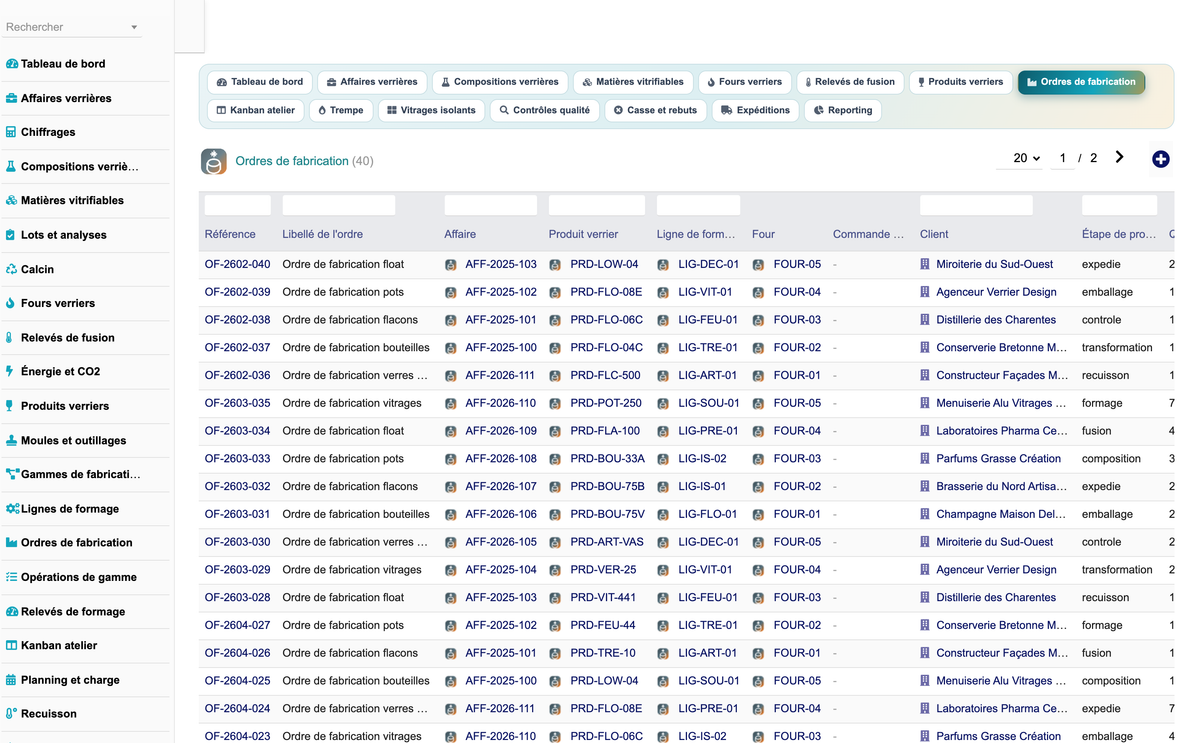Open line LIG-SOU-01 in row OF-2603-035
Image resolution: width=1200 pixels, height=743 pixels.
pos(708,404)
